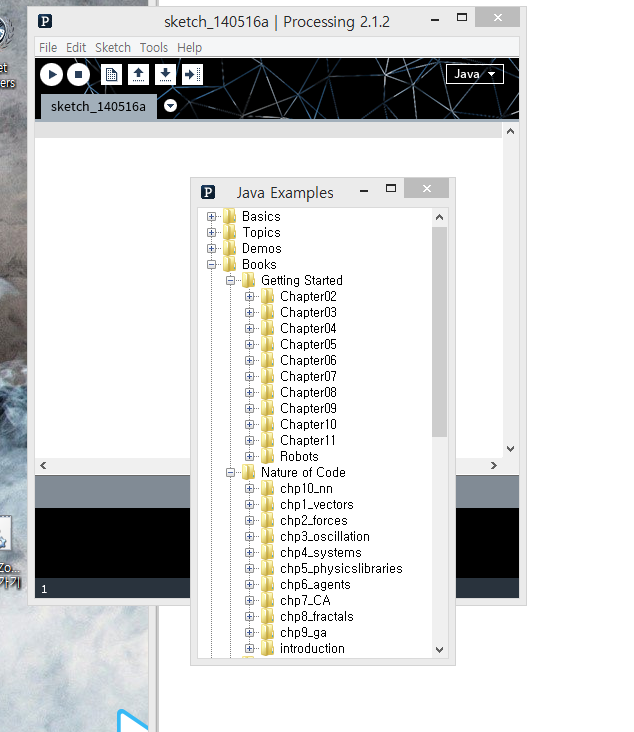Expand the chp1_vectors node
Viewport: 634px width, 732px height.
click(250, 505)
